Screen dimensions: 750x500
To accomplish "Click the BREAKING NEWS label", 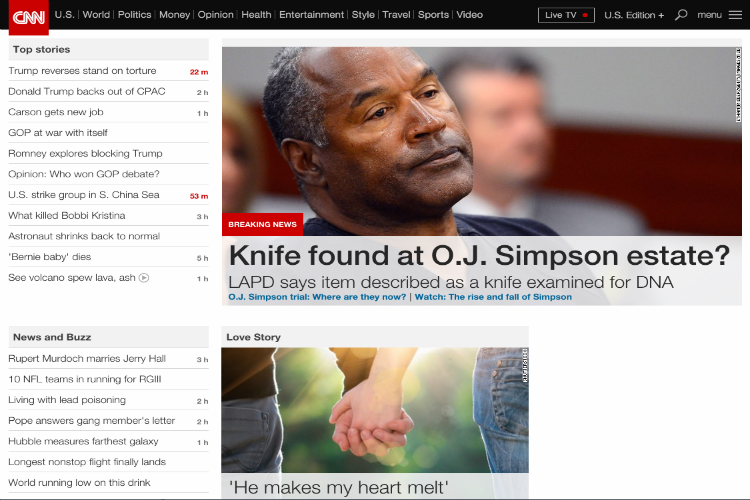I will point(262,224).
